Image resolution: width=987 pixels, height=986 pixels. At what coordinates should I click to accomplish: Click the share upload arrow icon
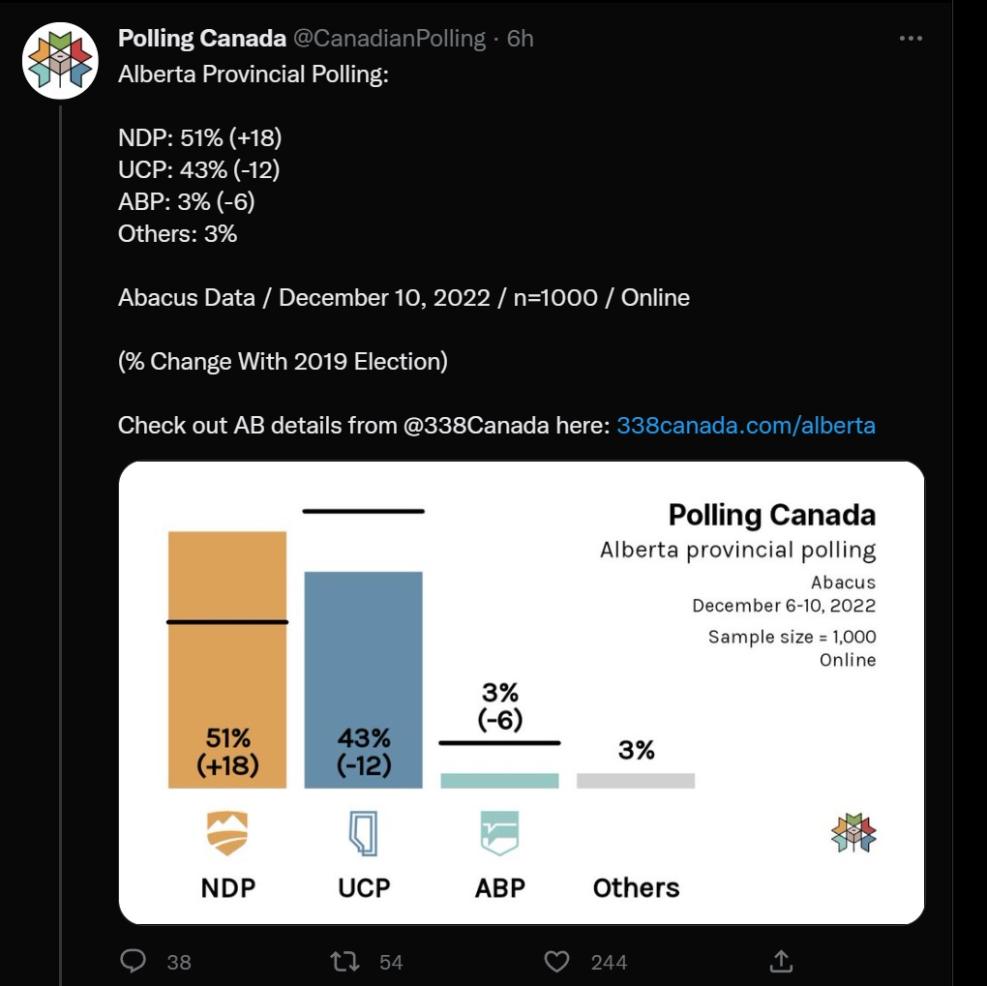point(782,961)
